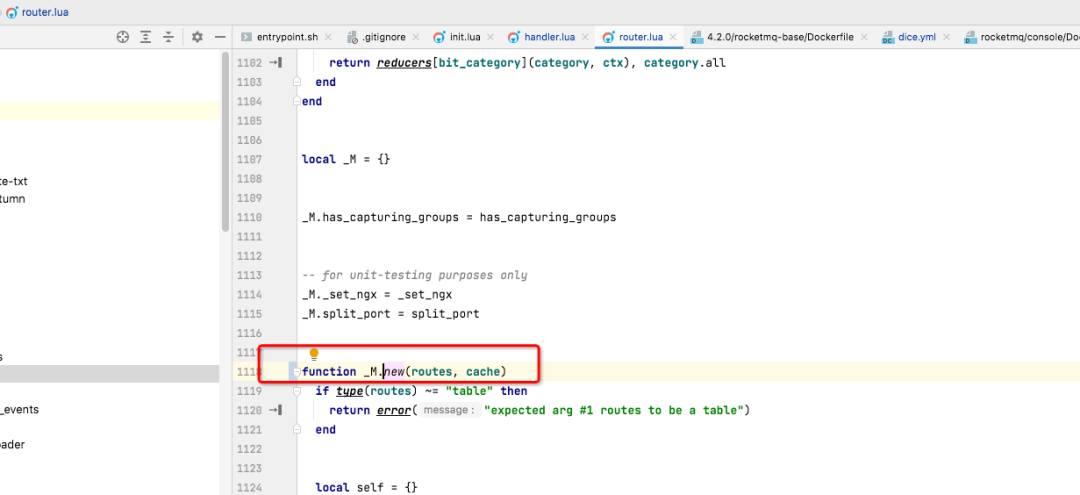Close the 4.2.0/rocketmq-base/Dockerfile tab
Screen dimensions: 1080x495
(864, 37)
